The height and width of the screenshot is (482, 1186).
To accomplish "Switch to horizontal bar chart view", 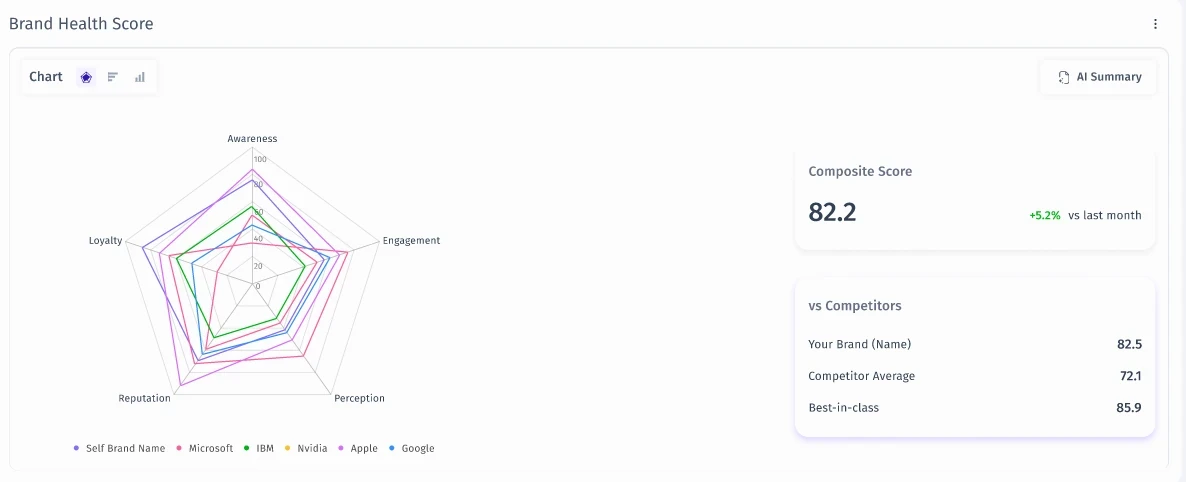I will point(113,76).
